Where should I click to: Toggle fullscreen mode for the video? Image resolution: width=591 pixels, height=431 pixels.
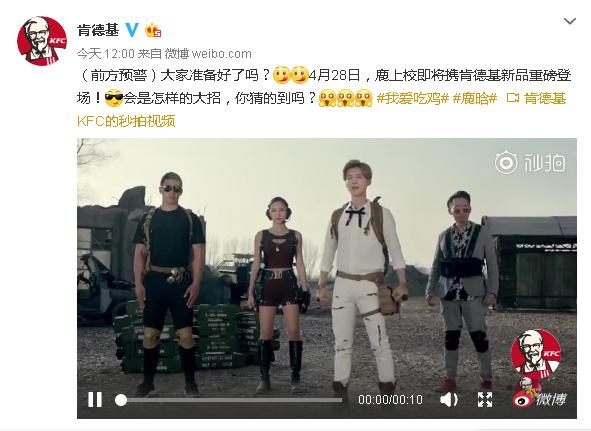click(485, 399)
